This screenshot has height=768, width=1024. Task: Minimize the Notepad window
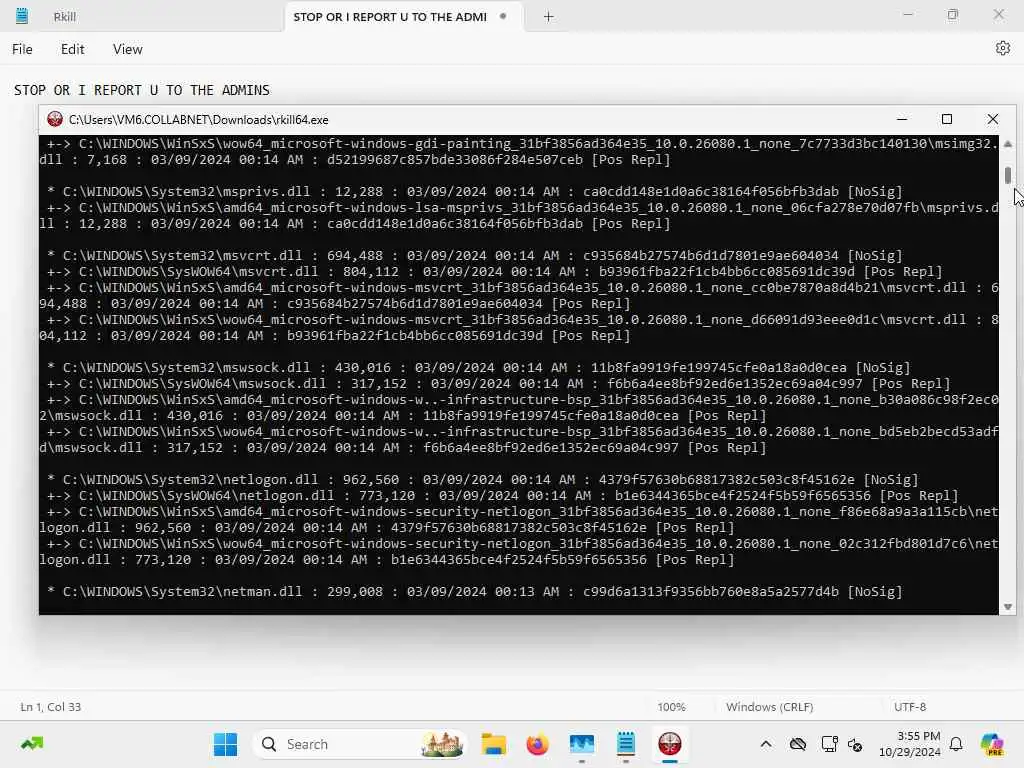pos(908,14)
